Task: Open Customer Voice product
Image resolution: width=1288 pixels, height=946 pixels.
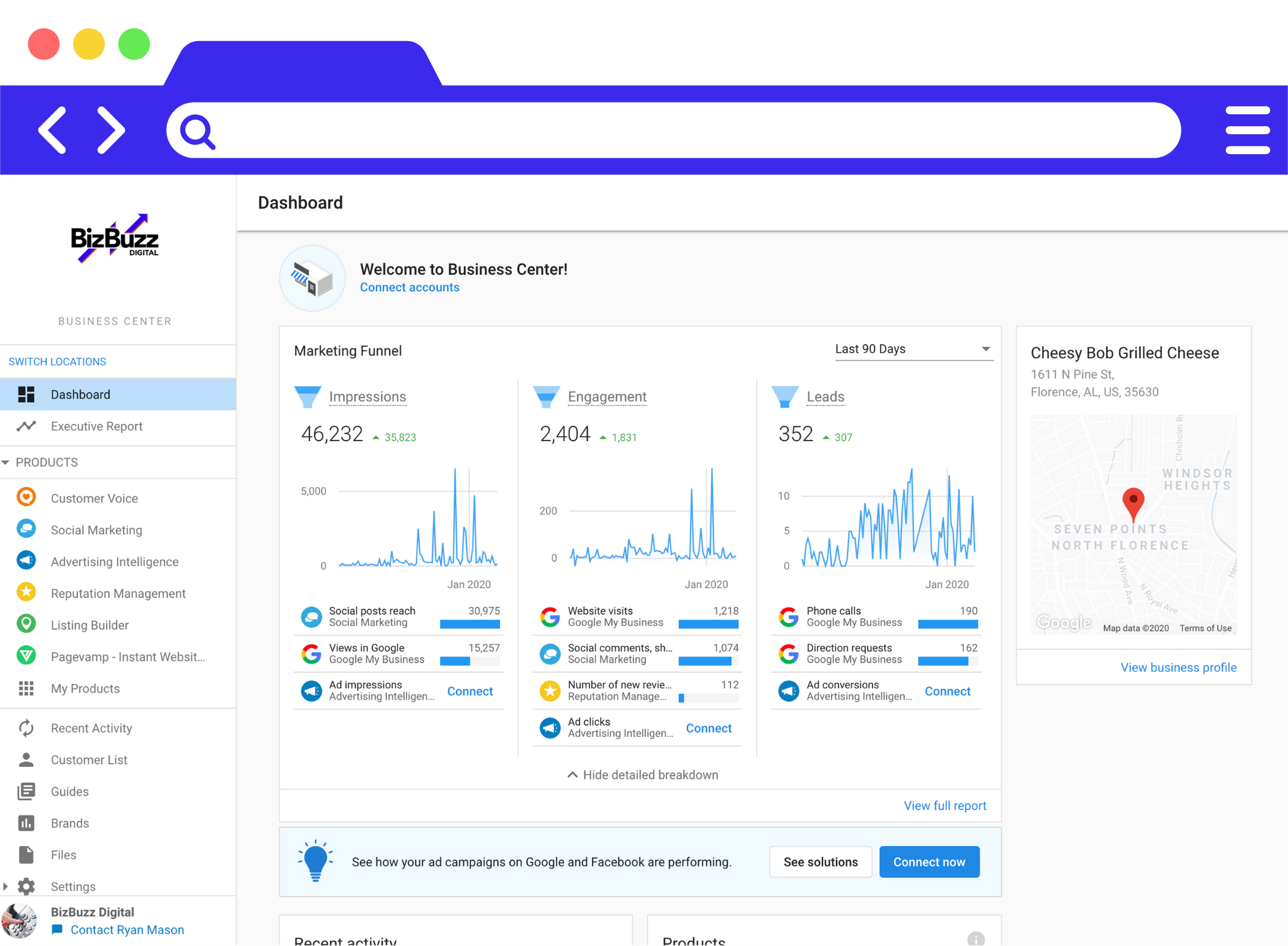Action: click(x=118, y=498)
